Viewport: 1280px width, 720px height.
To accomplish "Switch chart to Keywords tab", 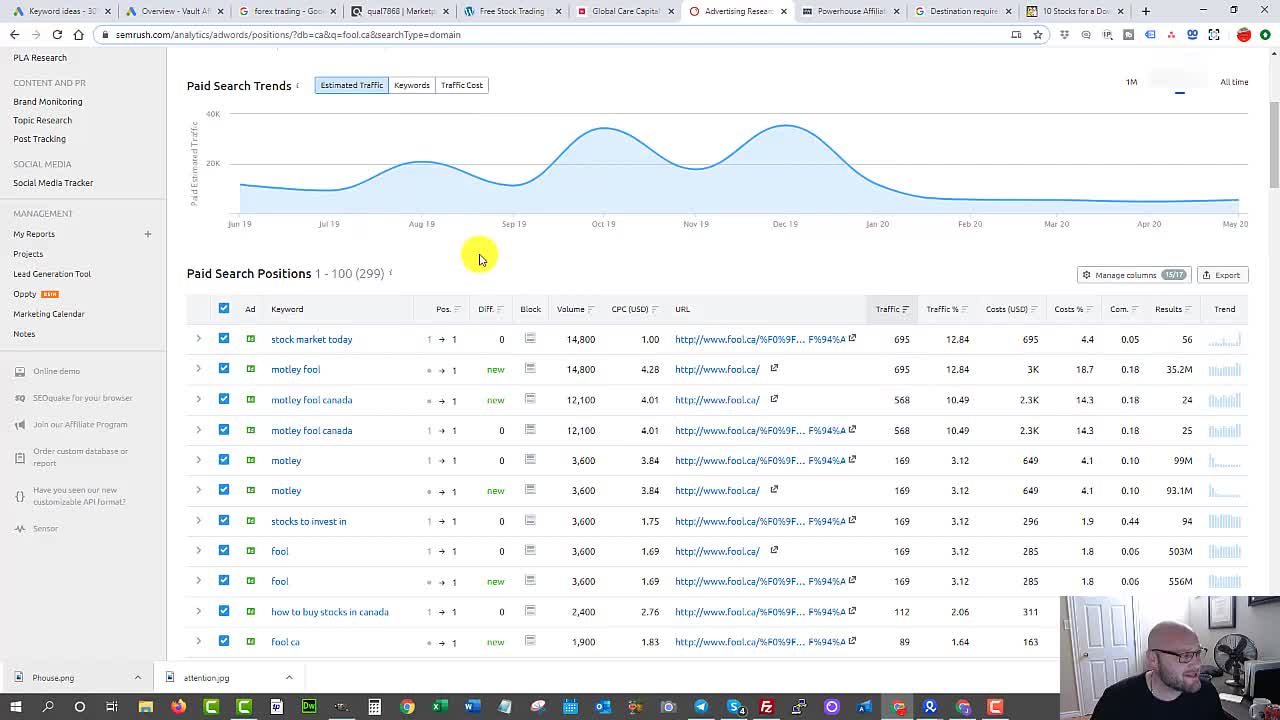I will click(x=412, y=85).
